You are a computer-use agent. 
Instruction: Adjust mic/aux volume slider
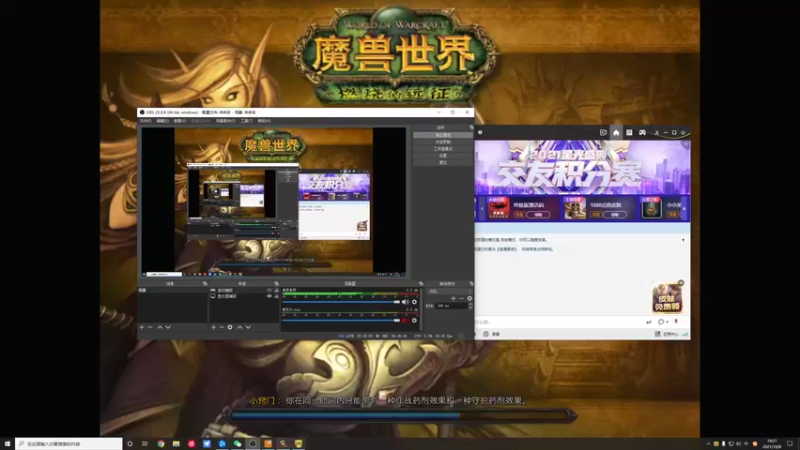point(341,320)
